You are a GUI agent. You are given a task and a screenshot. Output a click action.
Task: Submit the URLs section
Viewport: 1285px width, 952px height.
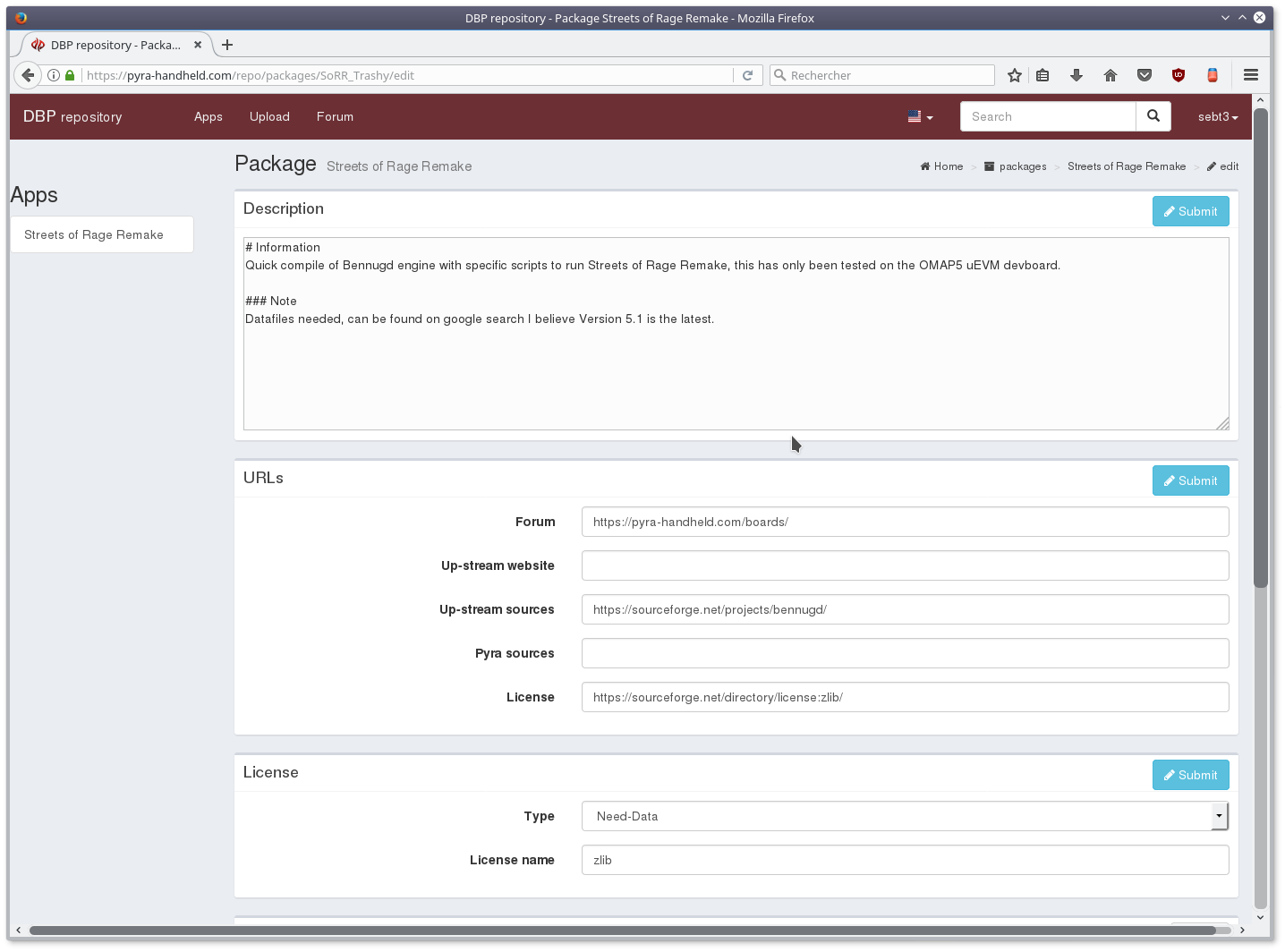(x=1190, y=481)
